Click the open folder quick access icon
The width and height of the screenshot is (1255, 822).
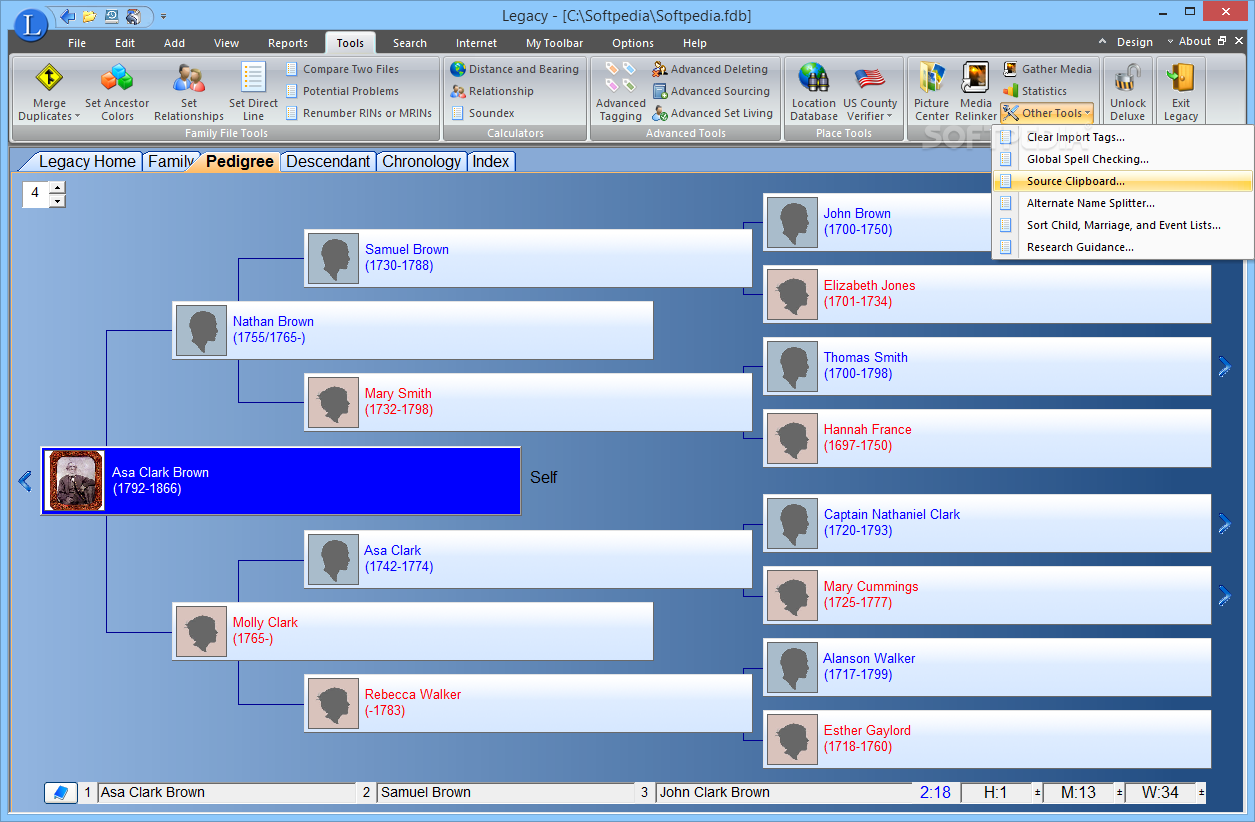coord(90,16)
